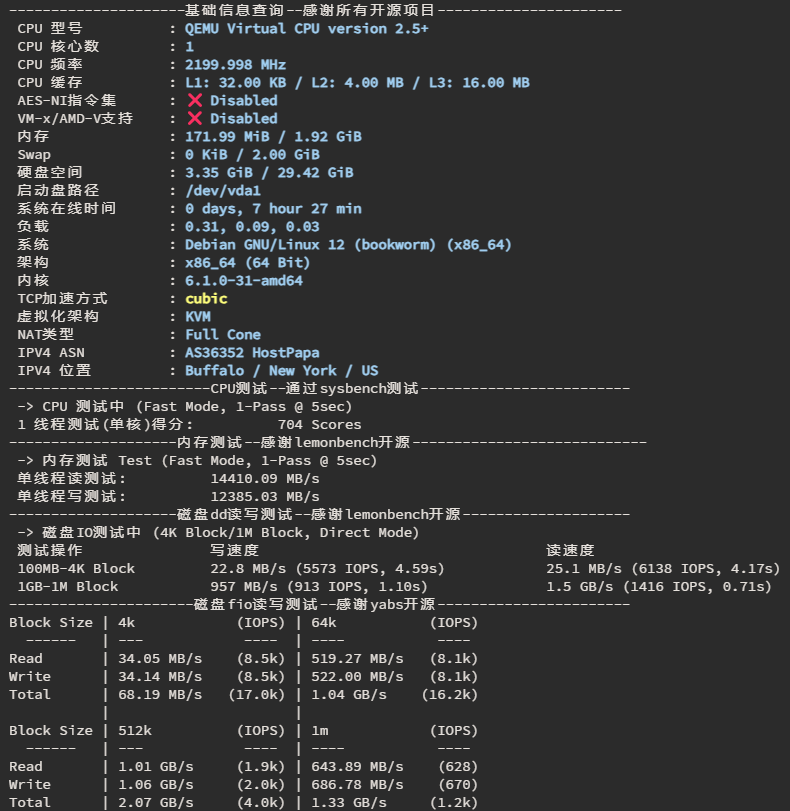The height and width of the screenshot is (811, 790).
Task: Select the yellow cubic TCP value
Action: pos(206,298)
